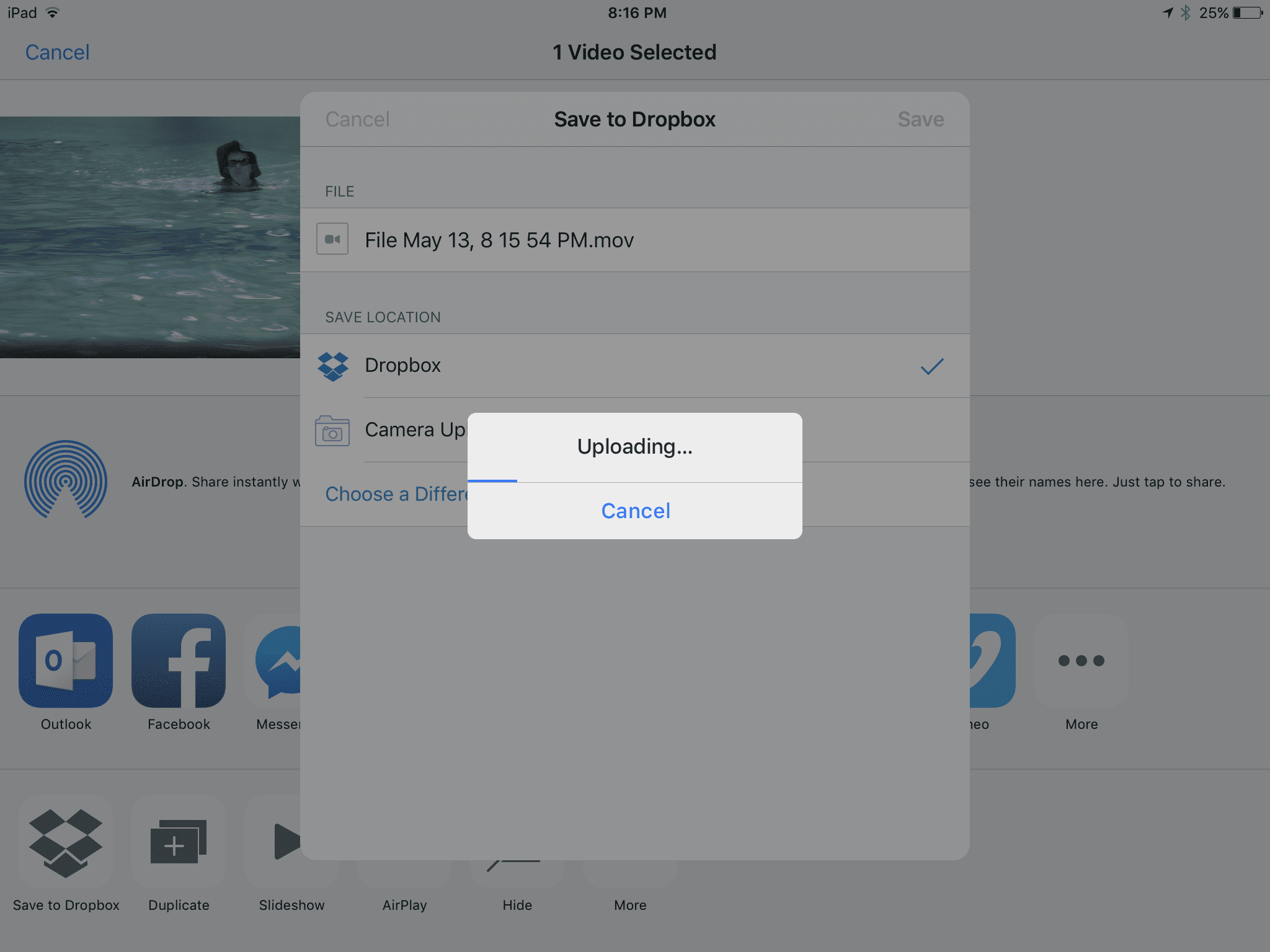Tap the AirDrop description text
This screenshot has width=1270, height=952.
point(216,482)
